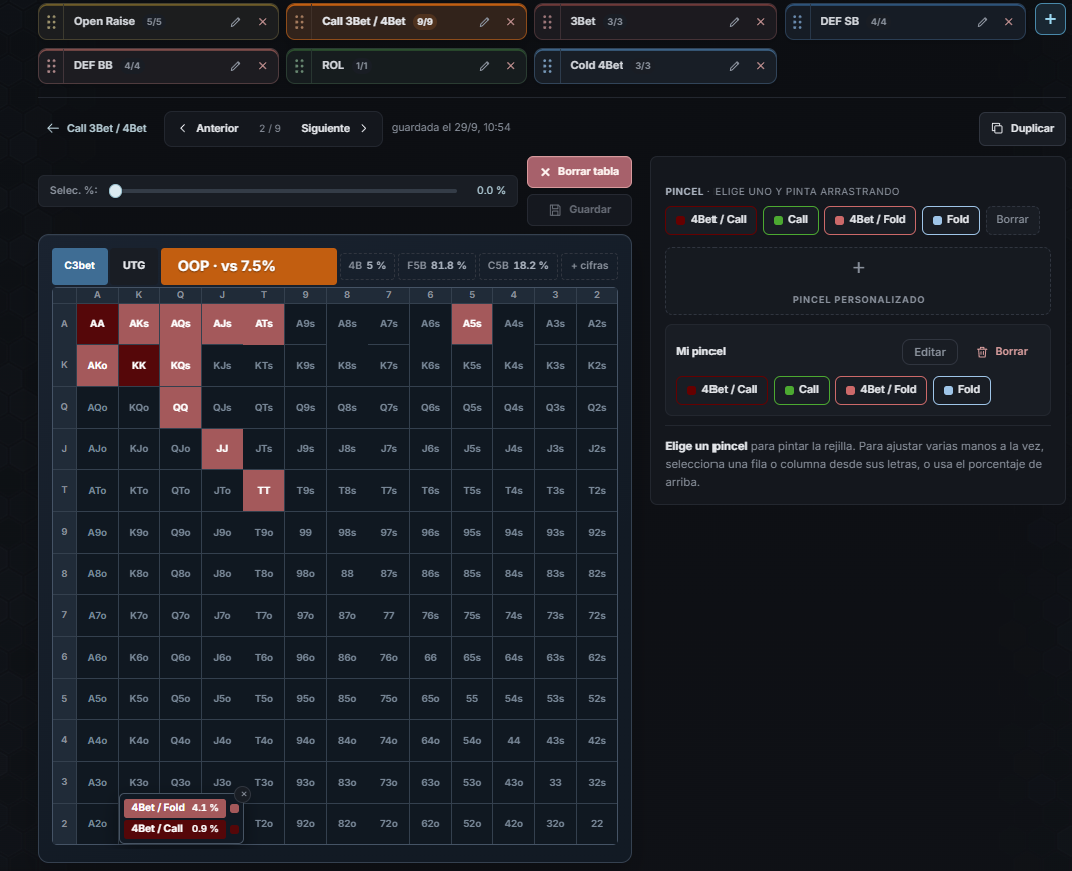1072x871 pixels.
Task: Edit the Cold 4Bet category
Action: (734, 66)
